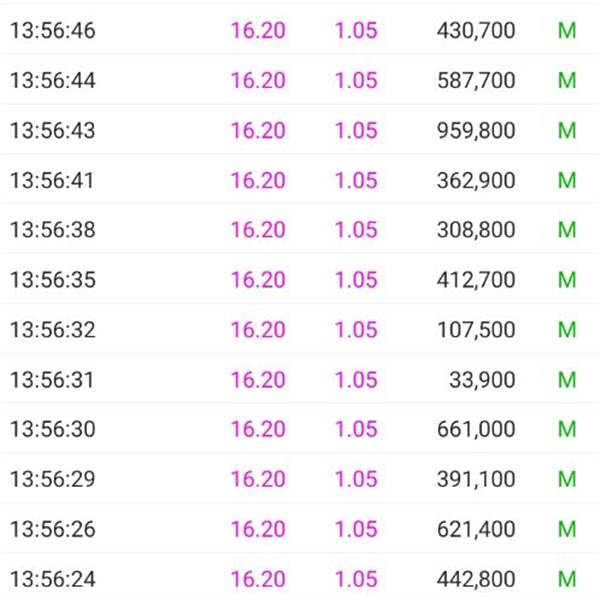The height and width of the screenshot is (600, 600).
Task: Click the 1.05 change at 13:56:35
Action: [356, 280]
